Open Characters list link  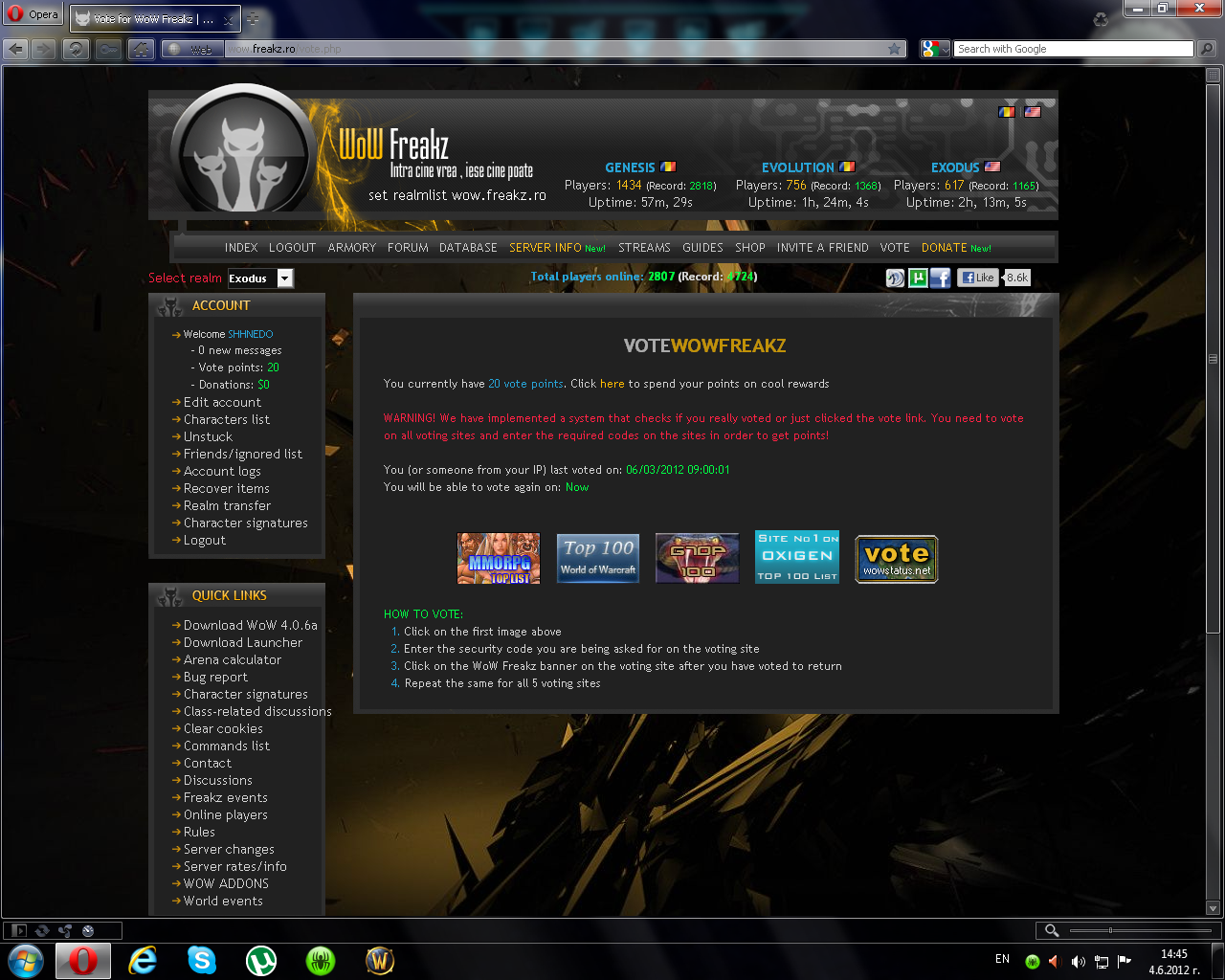coord(227,419)
